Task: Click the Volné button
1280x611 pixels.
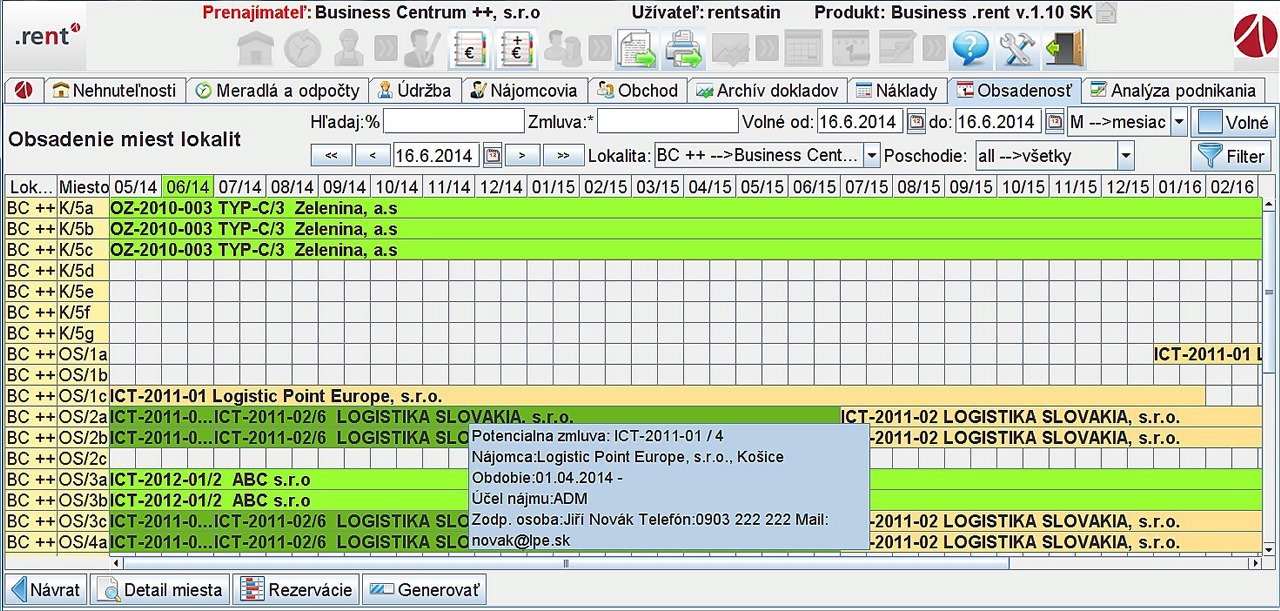Action: click(1233, 122)
